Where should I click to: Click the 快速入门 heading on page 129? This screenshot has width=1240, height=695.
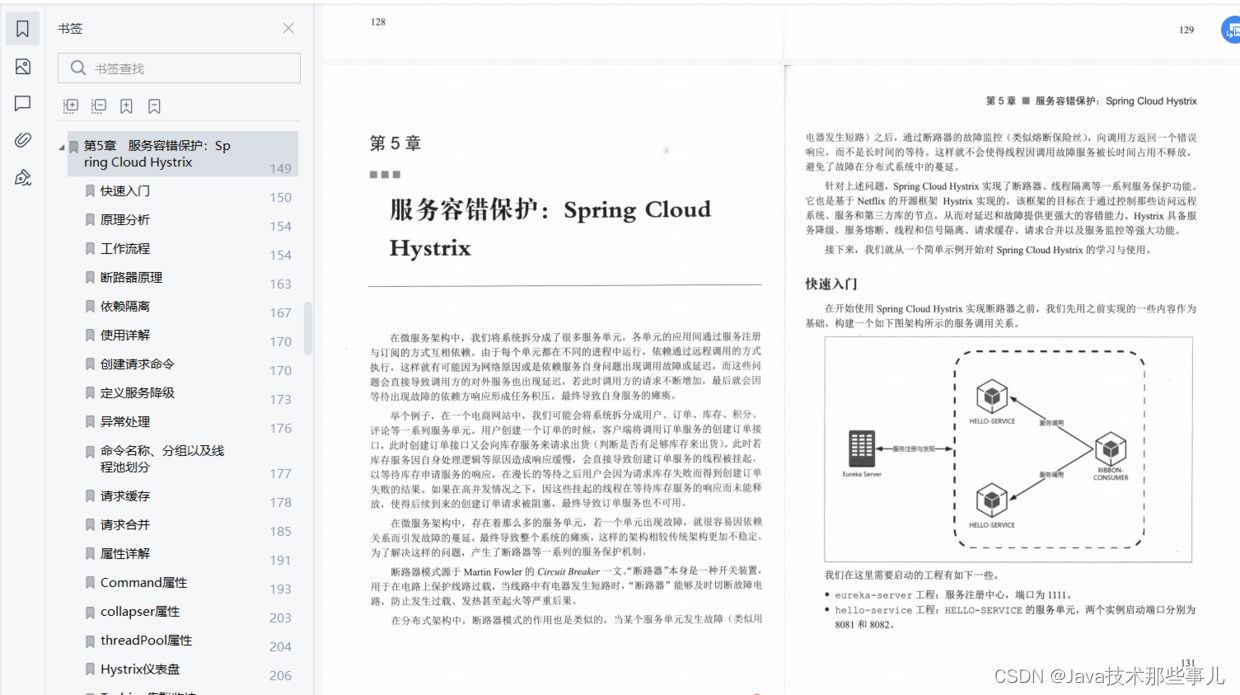coord(831,284)
